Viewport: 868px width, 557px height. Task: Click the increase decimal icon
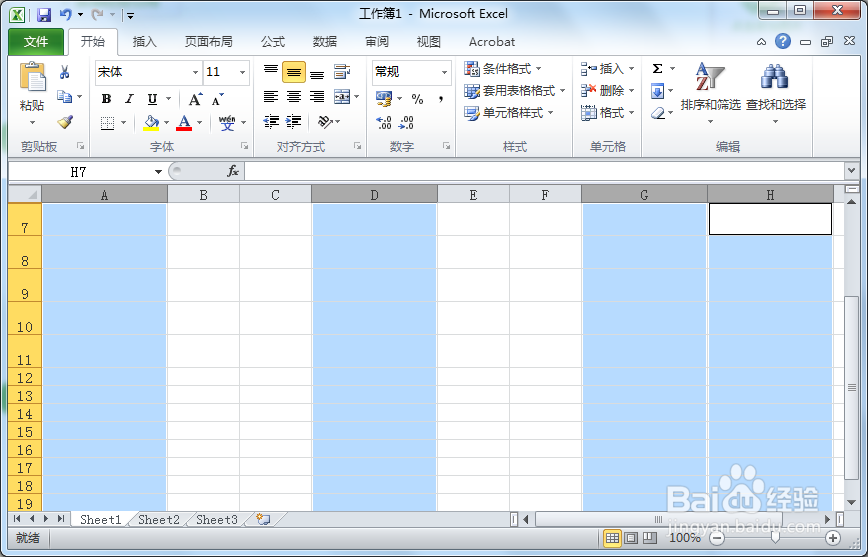[x=384, y=122]
